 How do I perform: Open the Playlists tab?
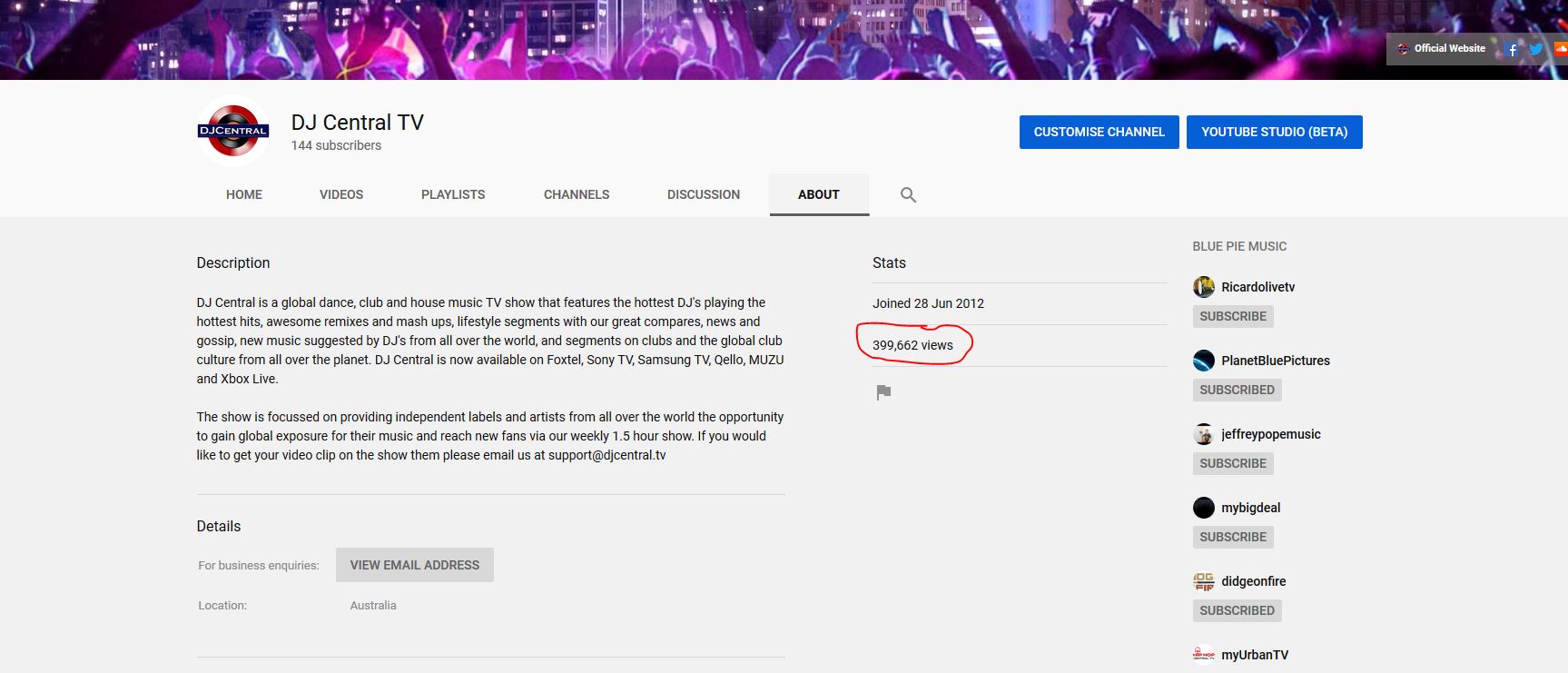click(453, 194)
